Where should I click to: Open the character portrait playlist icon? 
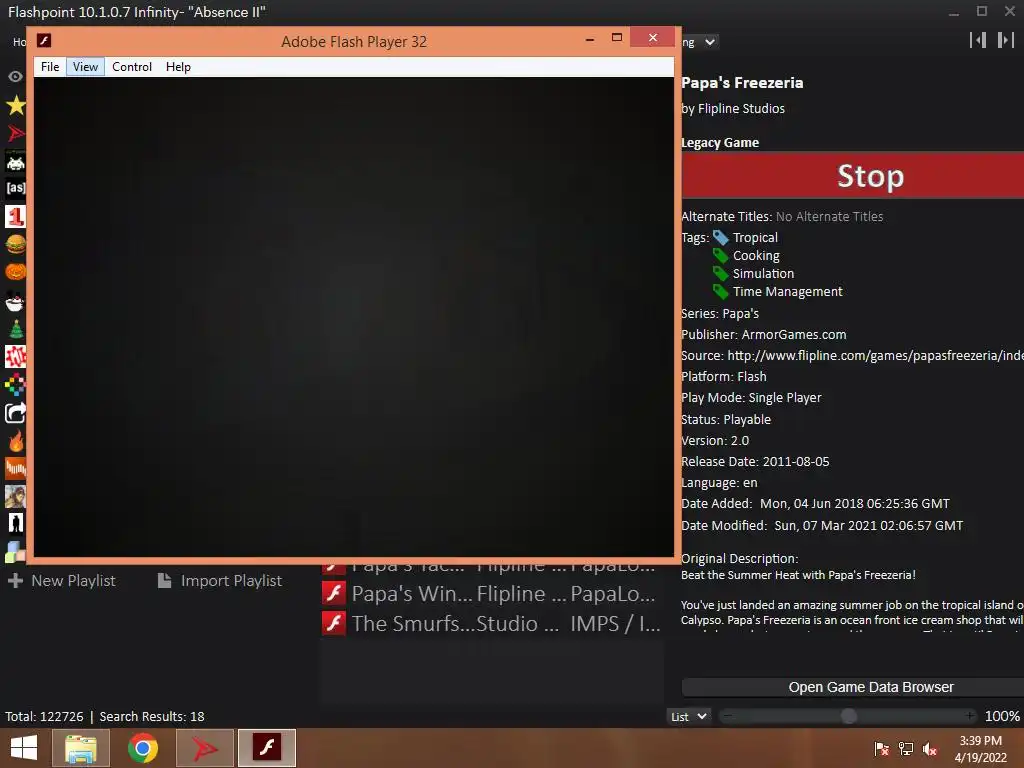(16, 496)
